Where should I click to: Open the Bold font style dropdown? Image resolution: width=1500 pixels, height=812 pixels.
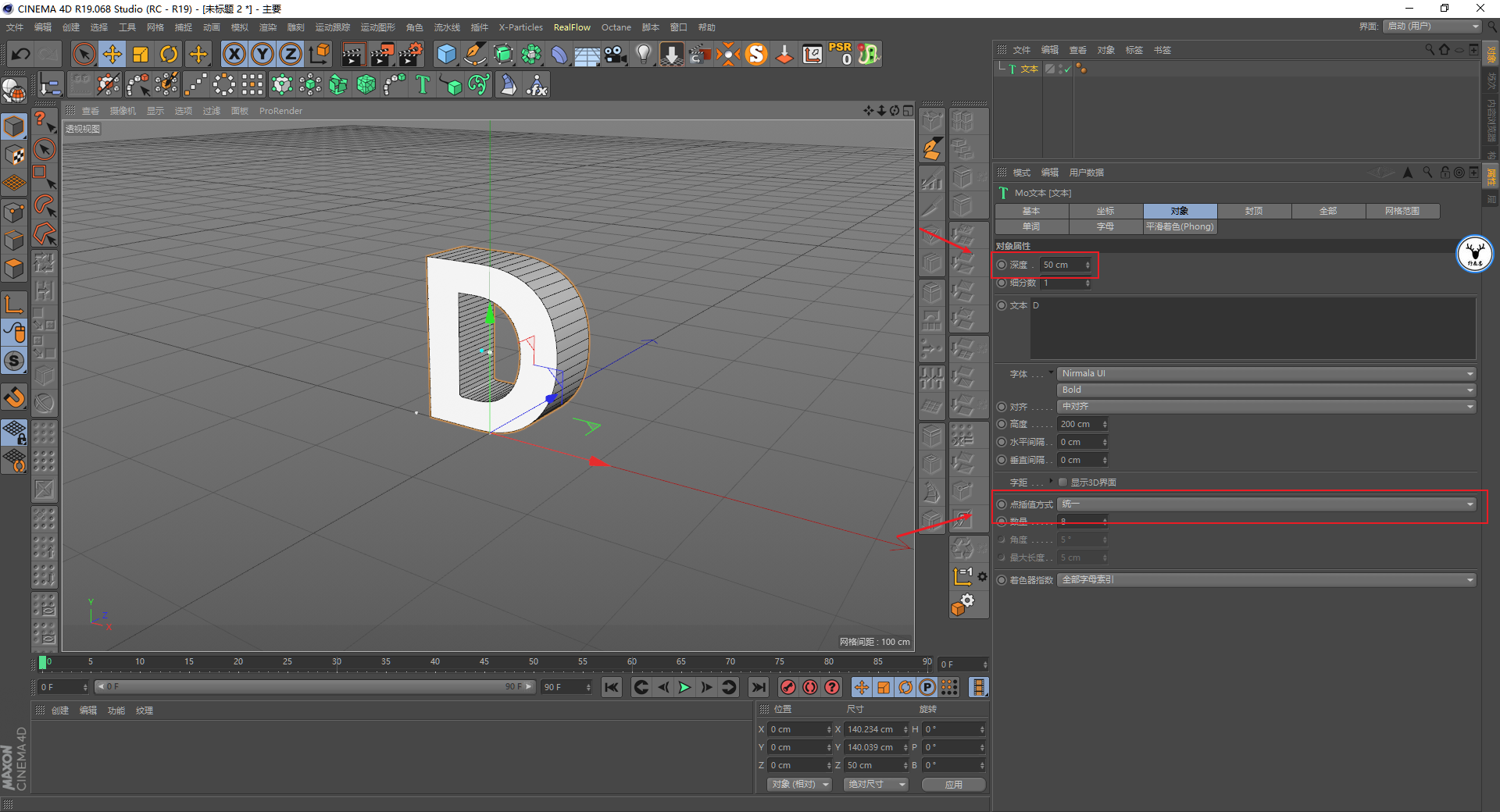1266,390
